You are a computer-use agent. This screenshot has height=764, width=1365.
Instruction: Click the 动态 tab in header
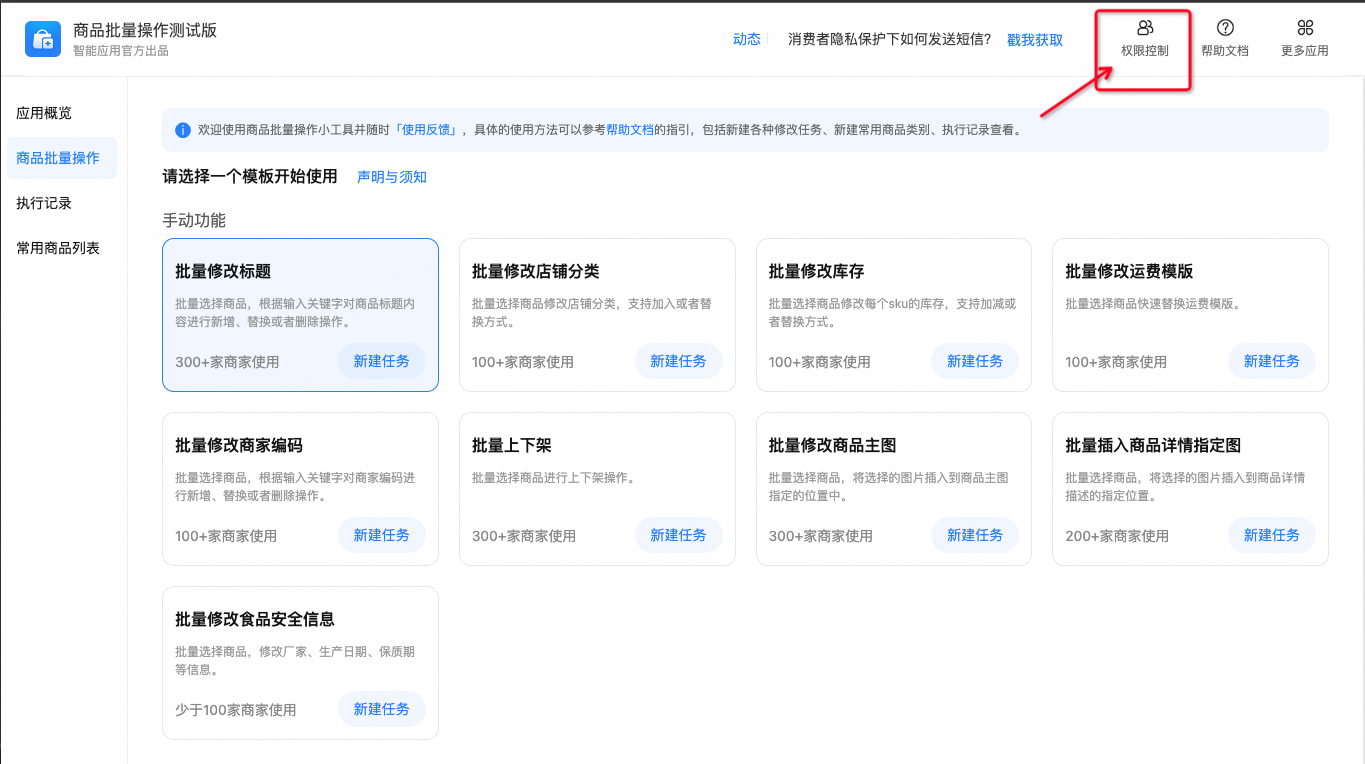pos(747,39)
